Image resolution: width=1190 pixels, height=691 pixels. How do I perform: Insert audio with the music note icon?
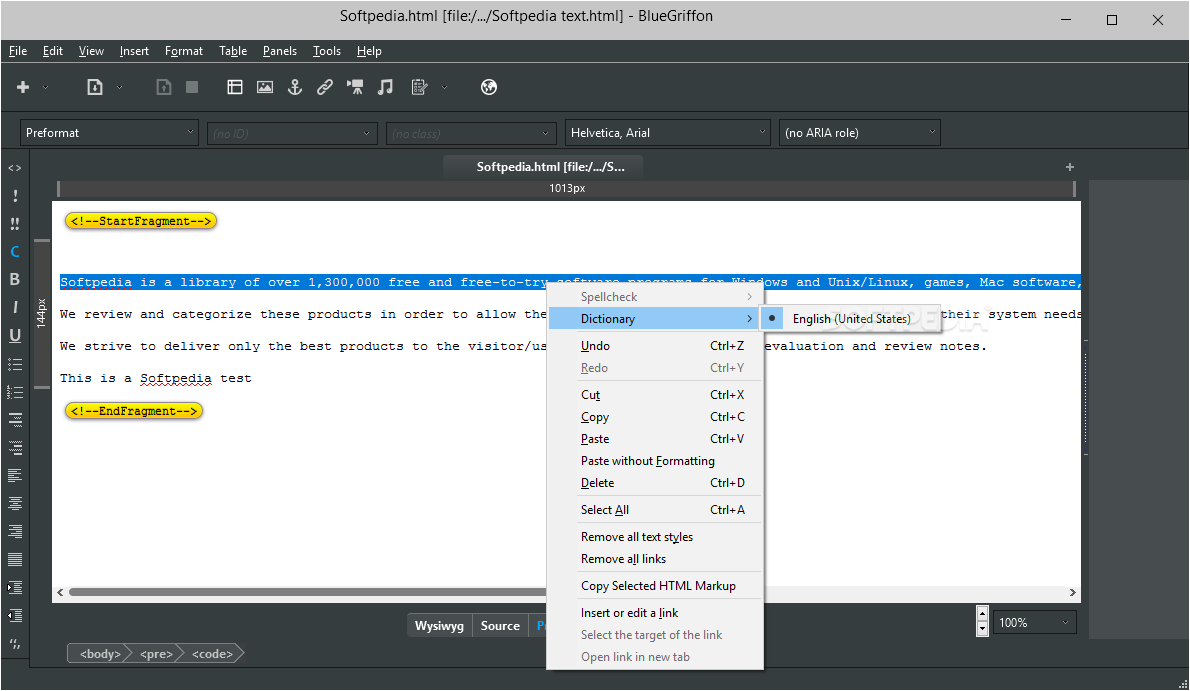(x=386, y=87)
